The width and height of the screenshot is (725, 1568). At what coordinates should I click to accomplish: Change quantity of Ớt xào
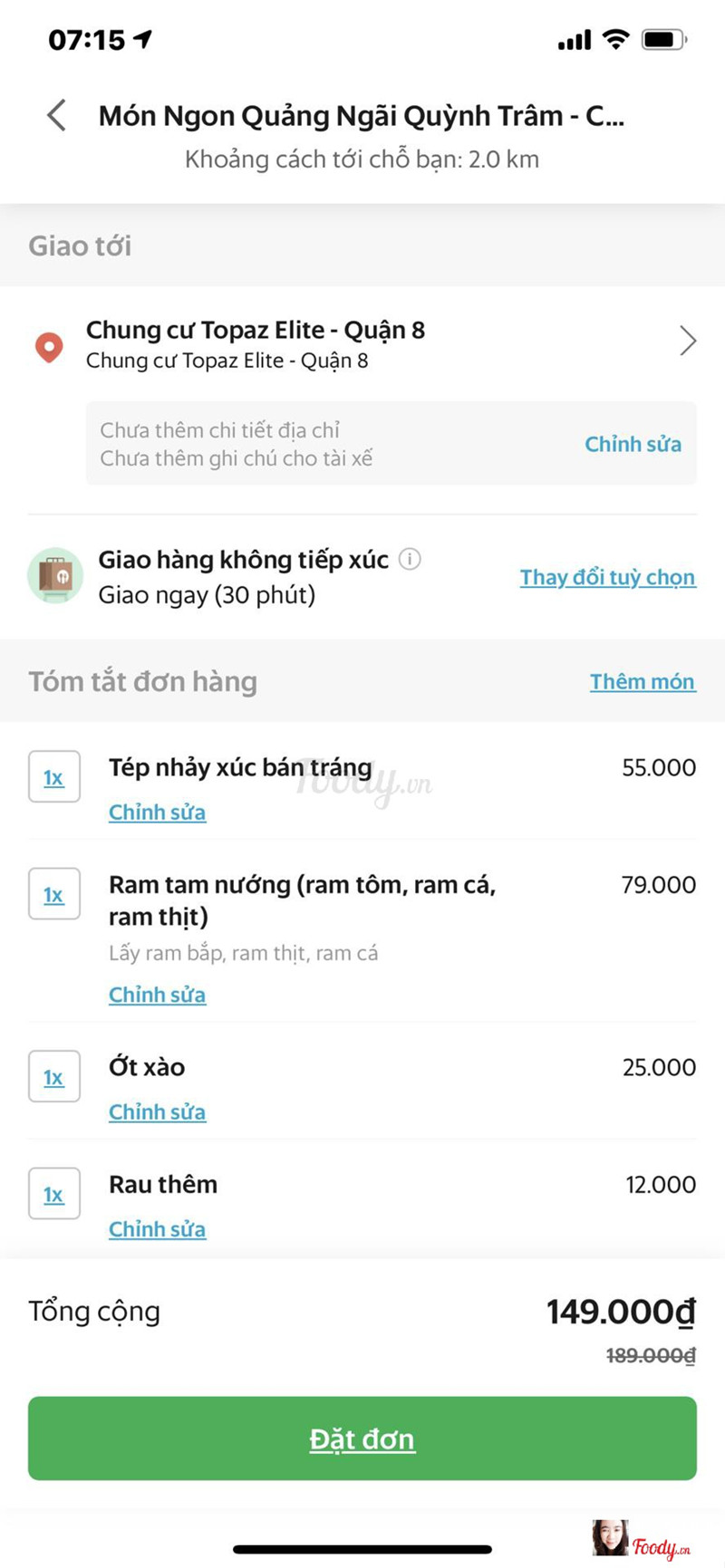click(x=54, y=1077)
